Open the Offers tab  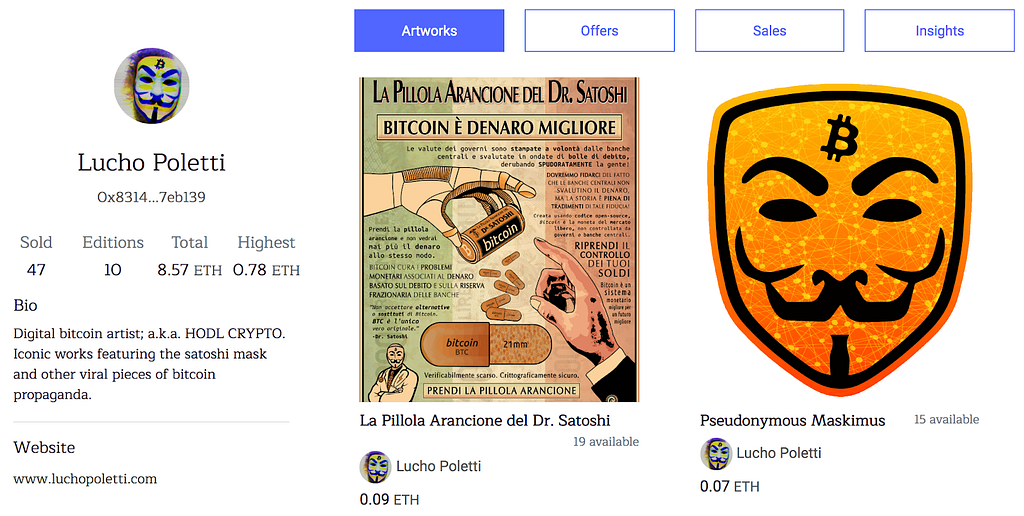(x=600, y=31)
